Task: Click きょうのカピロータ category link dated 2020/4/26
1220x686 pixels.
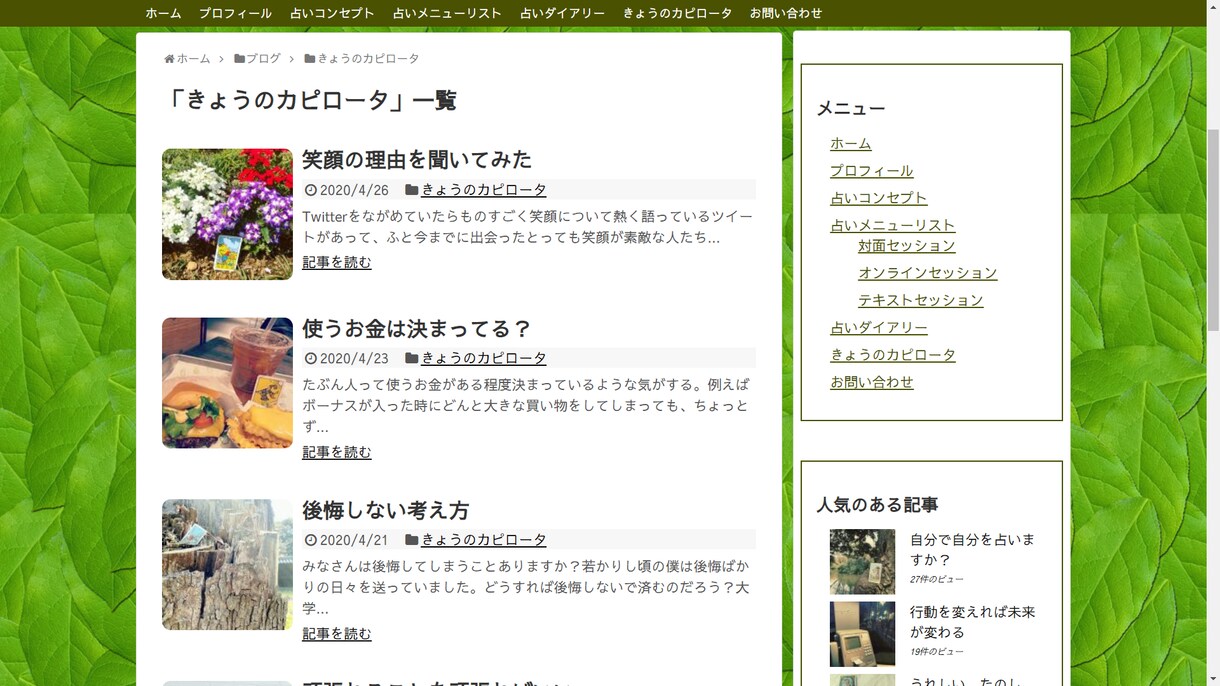Action: point(484,190)
